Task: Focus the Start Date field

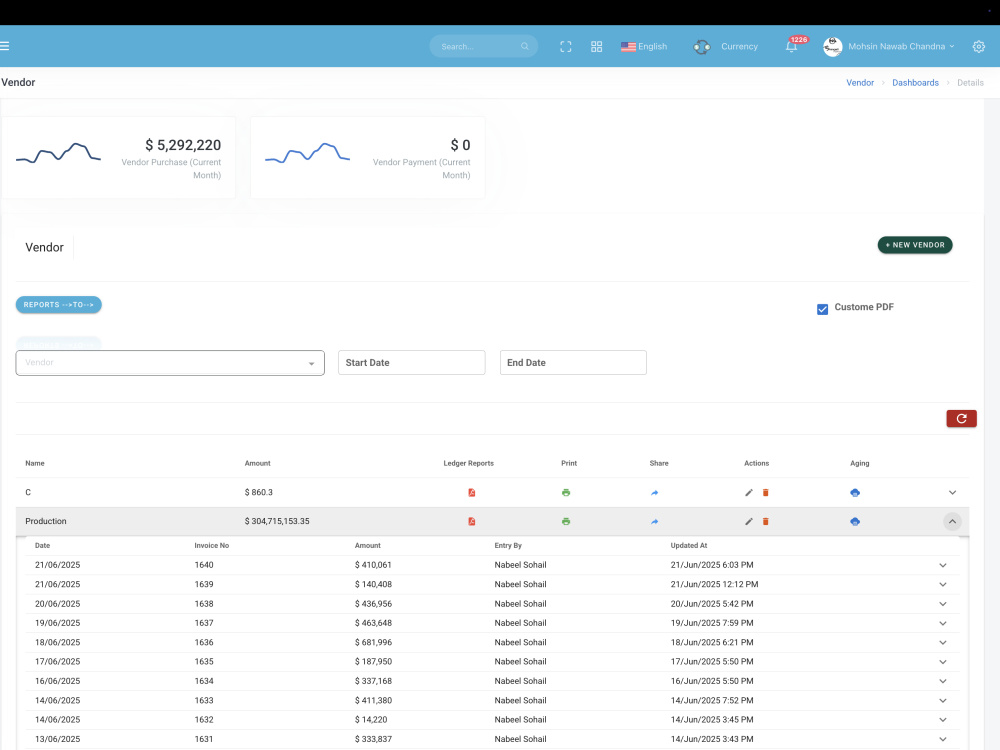Action: point(411,362)
